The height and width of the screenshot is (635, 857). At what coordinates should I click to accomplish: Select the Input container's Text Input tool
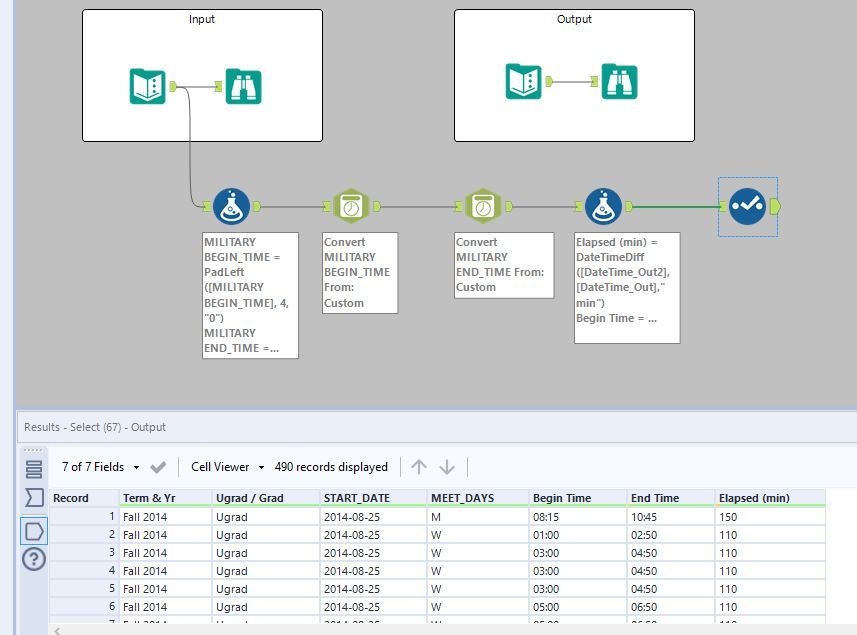click(x=148, y=86)
